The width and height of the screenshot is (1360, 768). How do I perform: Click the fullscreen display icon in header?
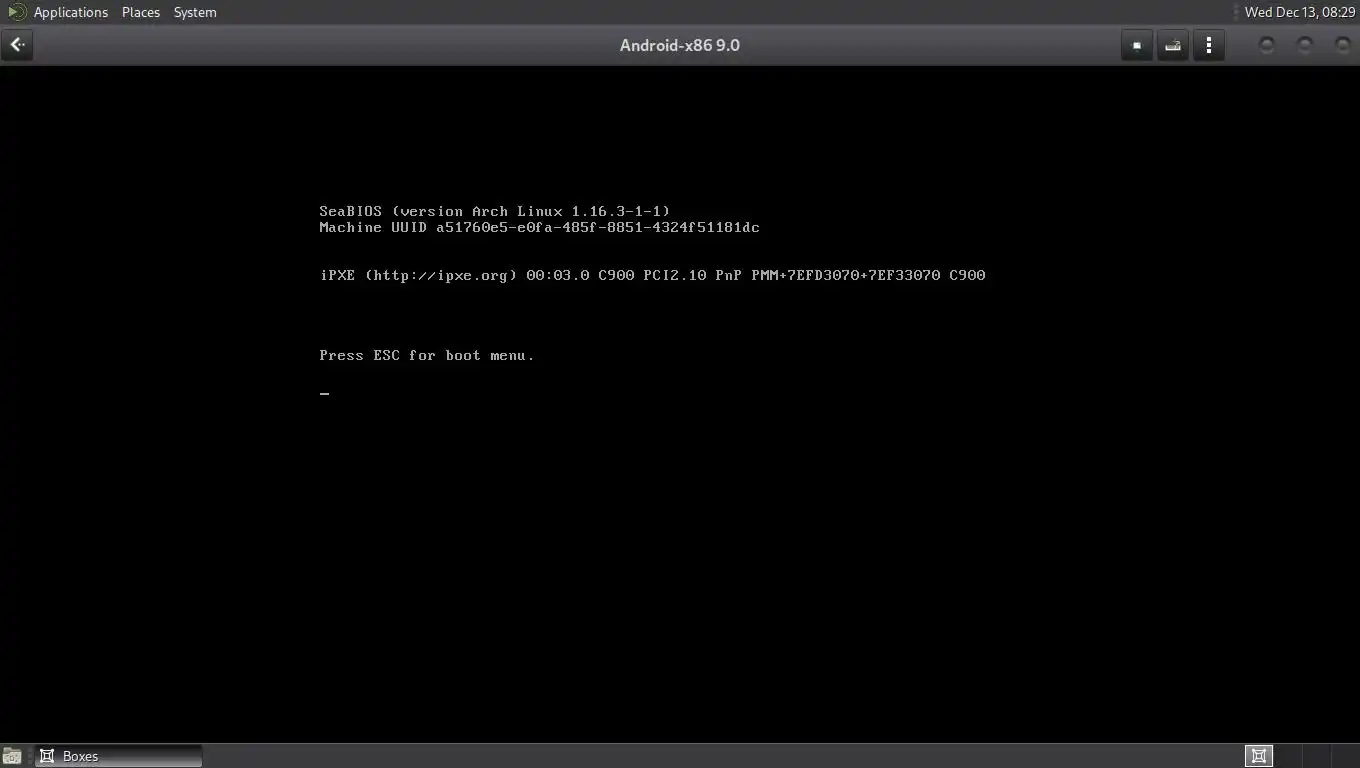tap(1137, 45)
